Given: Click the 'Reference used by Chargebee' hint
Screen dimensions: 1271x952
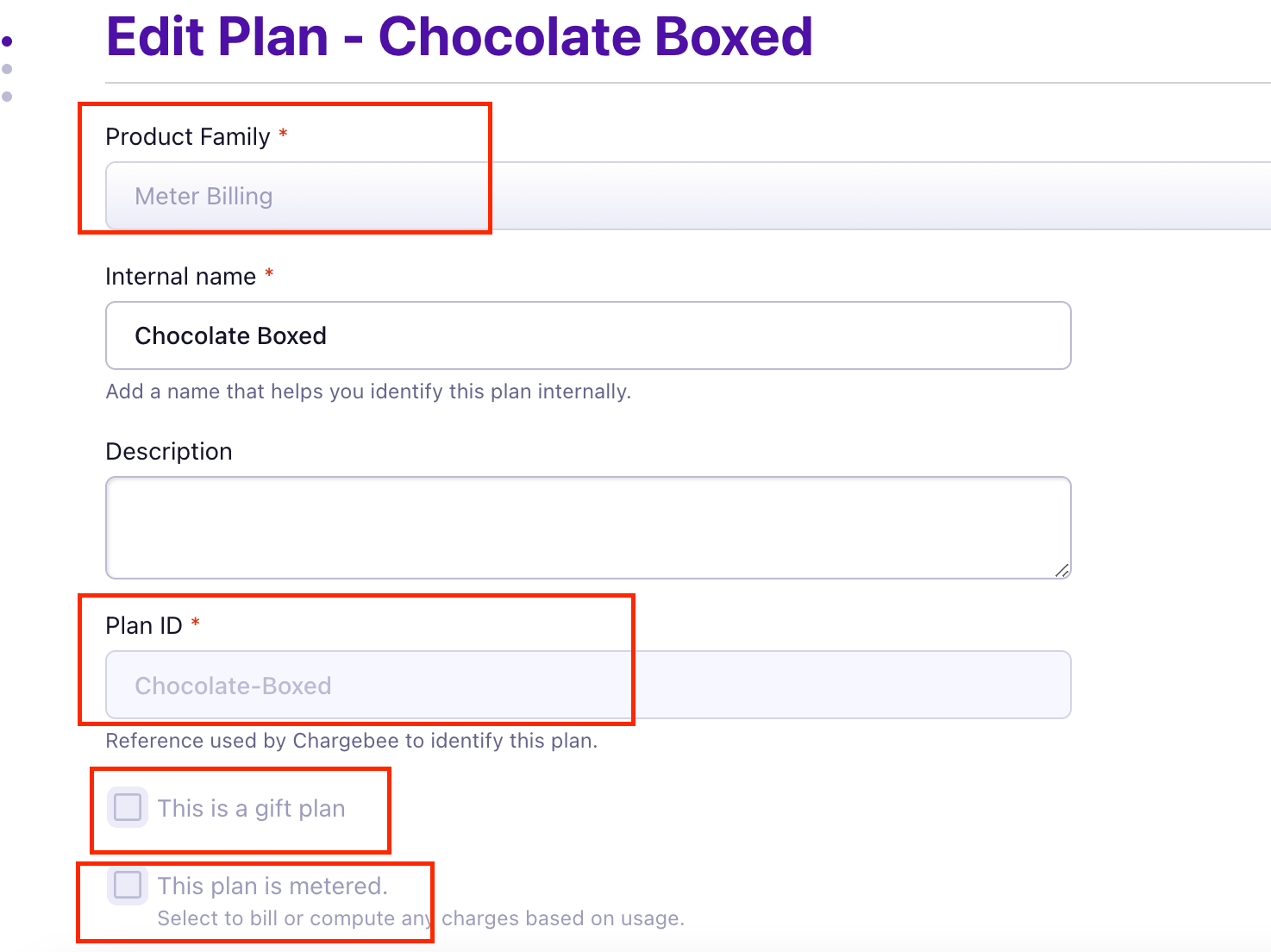Looking at the screenshot, I should pos(351,741).
